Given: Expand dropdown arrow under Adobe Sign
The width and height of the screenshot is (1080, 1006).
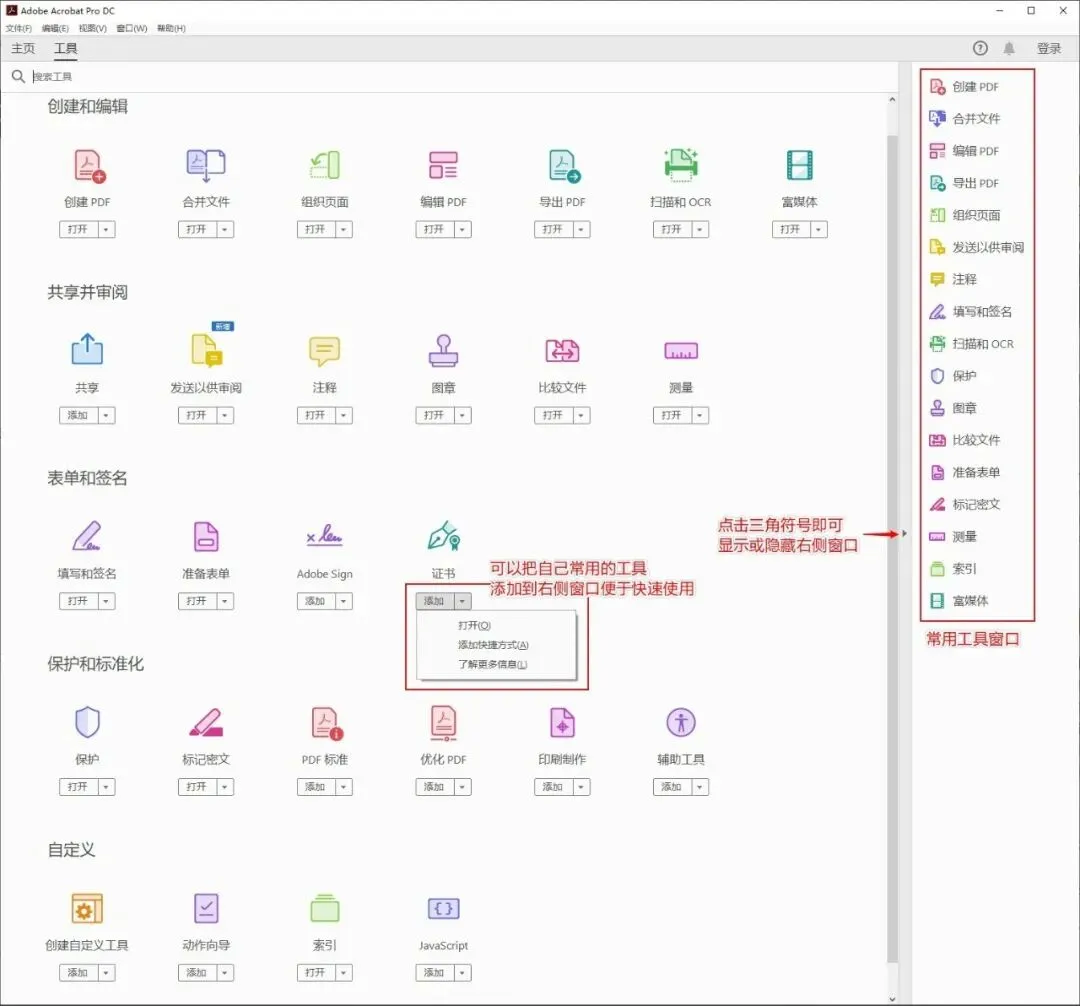Looking at the screenshot, I should pos(344,601).
